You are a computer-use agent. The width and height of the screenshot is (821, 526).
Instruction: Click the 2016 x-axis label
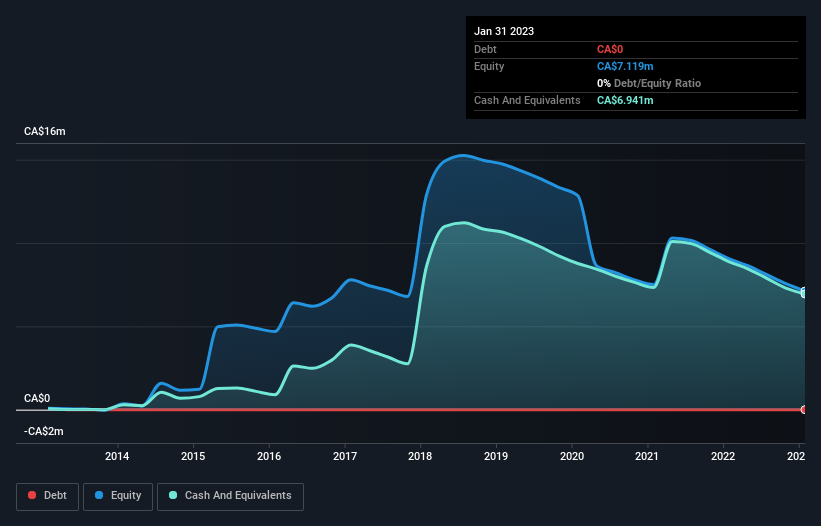click(269, 456)
